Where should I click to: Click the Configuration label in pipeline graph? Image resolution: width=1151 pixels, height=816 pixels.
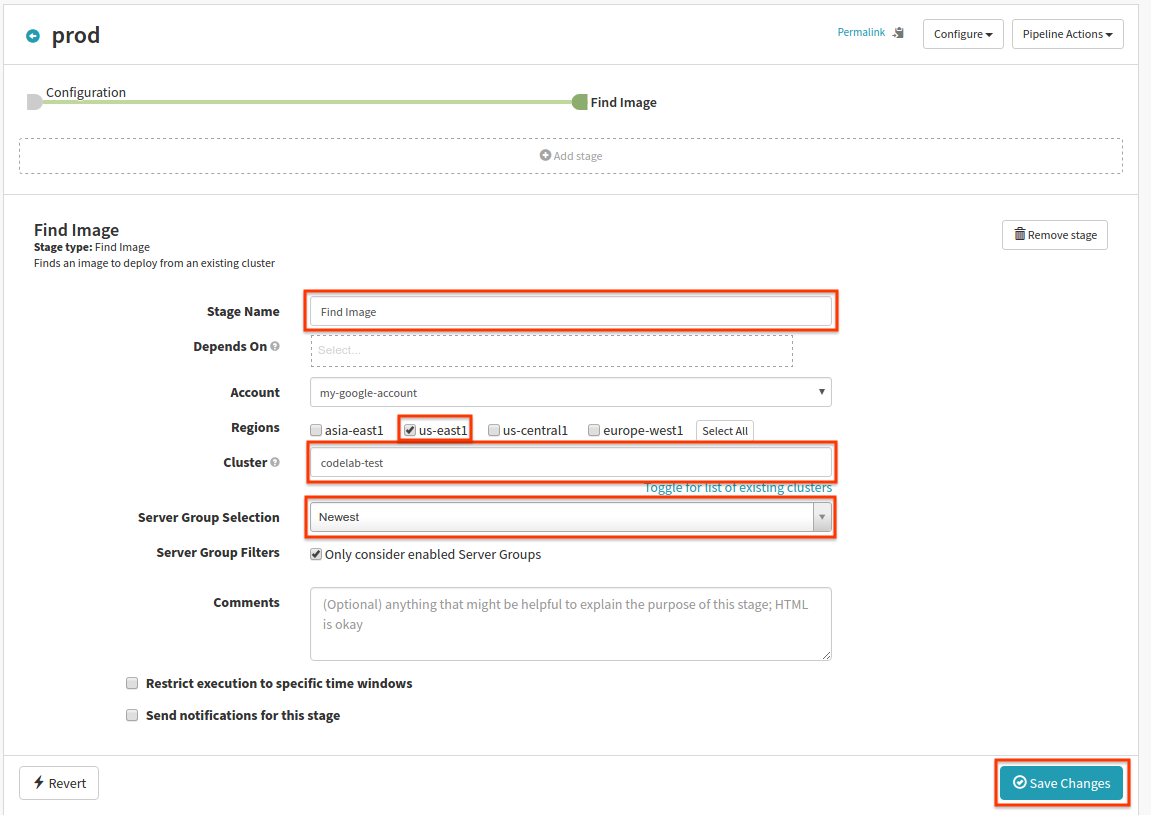pos(86,92)
